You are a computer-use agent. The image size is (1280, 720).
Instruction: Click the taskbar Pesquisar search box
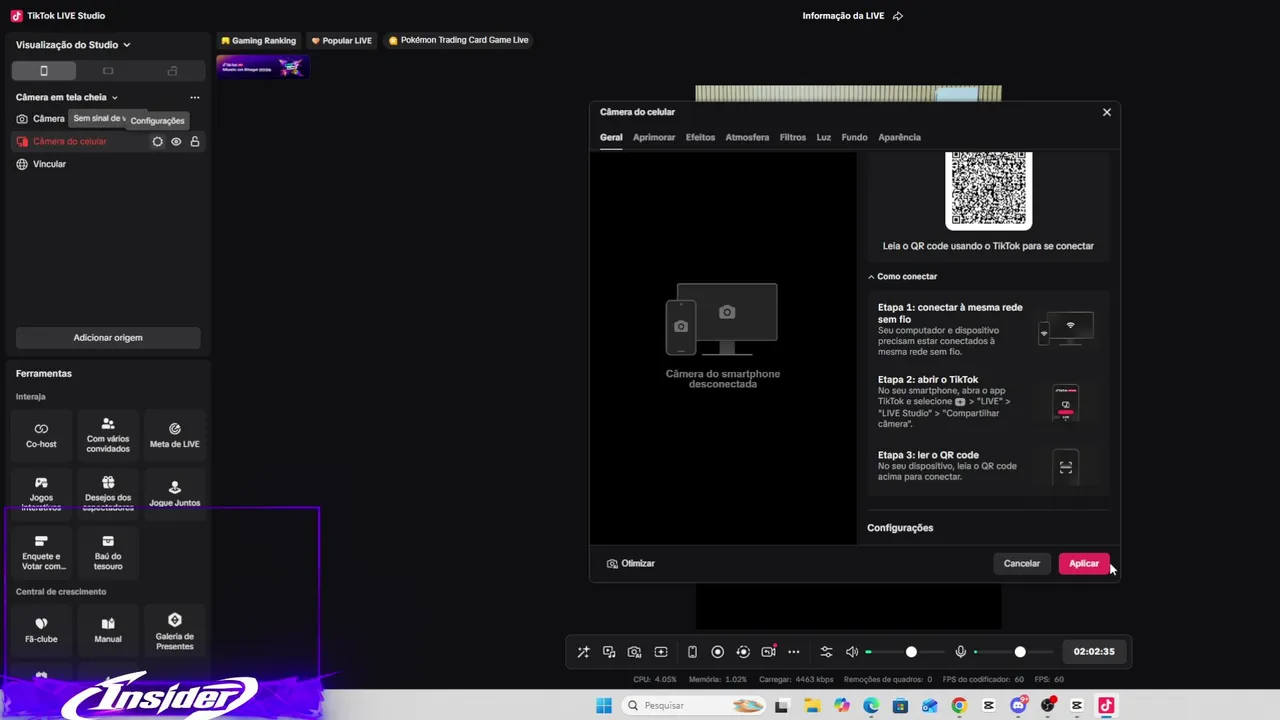(x=694, y=706)
